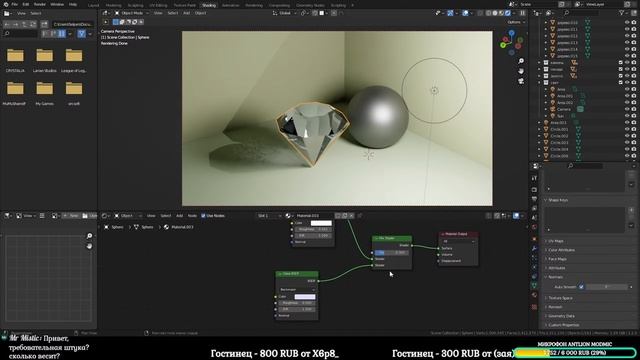Viewport: 640px width, 360px height.
Task: Click Glass BSDF Roughness slider
Action: coord(297,303)
